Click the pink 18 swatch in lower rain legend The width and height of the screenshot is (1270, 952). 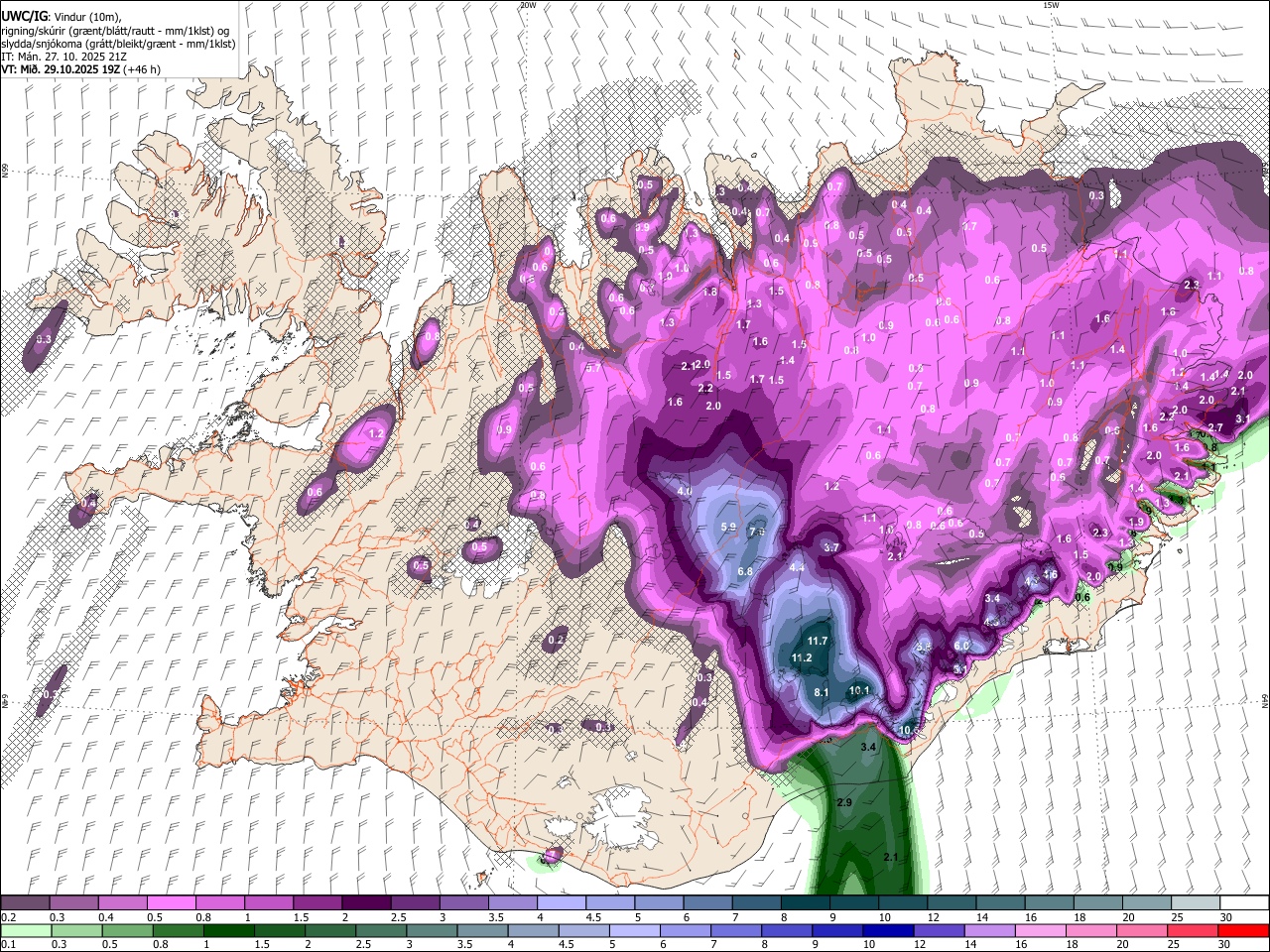[1091, 930]
